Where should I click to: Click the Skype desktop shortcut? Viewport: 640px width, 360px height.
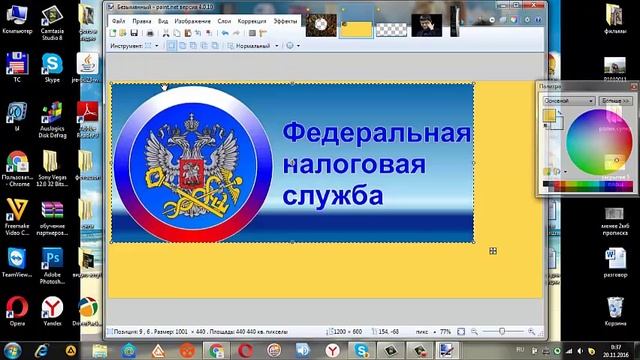52,67
